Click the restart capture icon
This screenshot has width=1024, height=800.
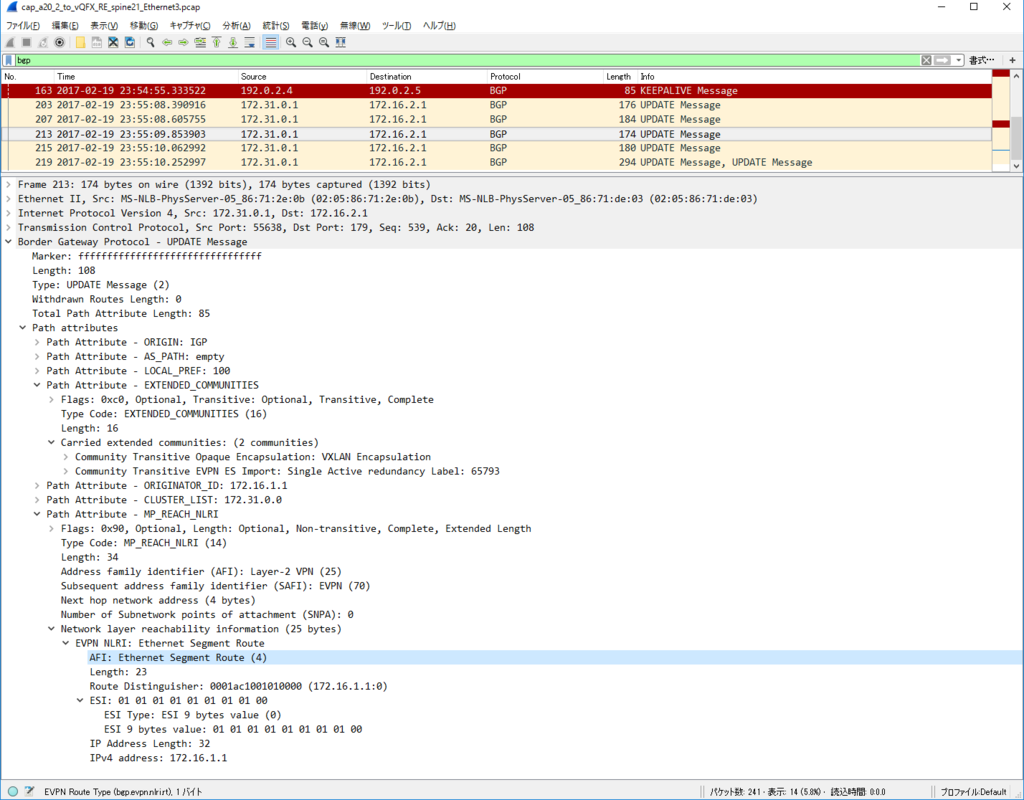point(42,42)
